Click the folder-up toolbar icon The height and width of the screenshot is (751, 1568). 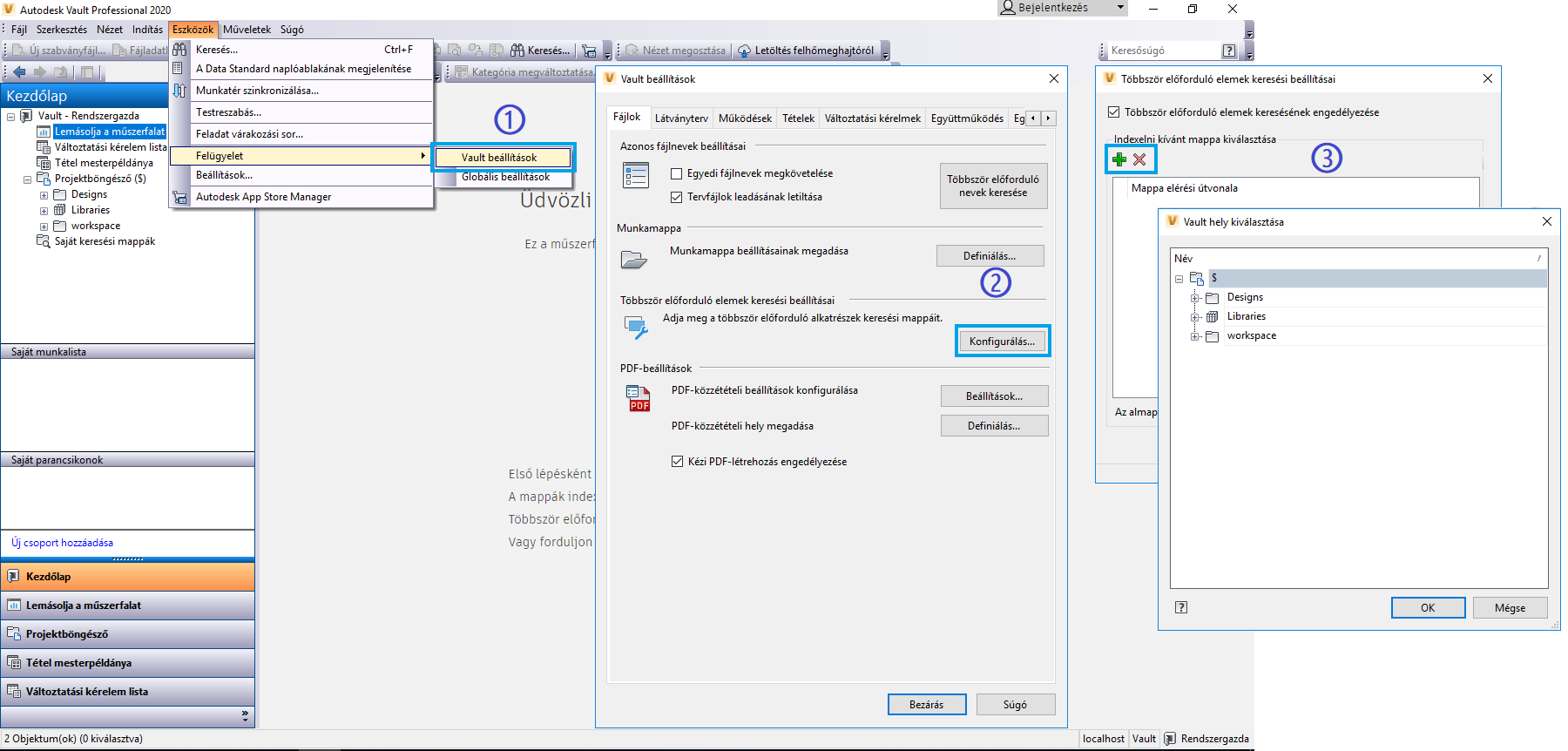pyautogui.click(x=61, y=72)
